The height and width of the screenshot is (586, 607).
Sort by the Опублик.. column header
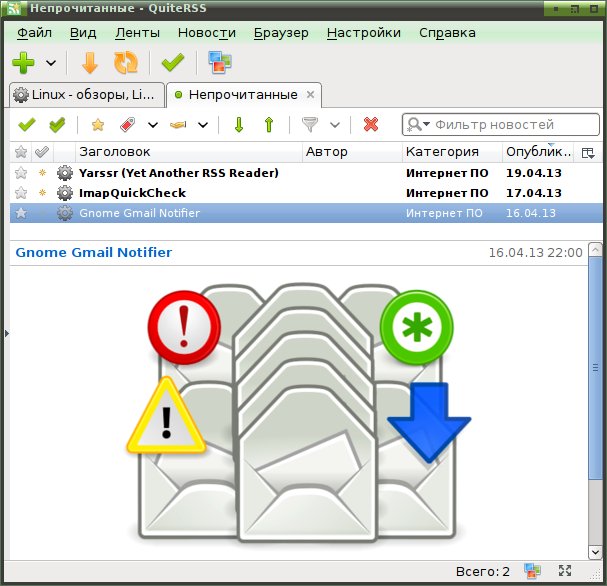click(x=538, y=152)
